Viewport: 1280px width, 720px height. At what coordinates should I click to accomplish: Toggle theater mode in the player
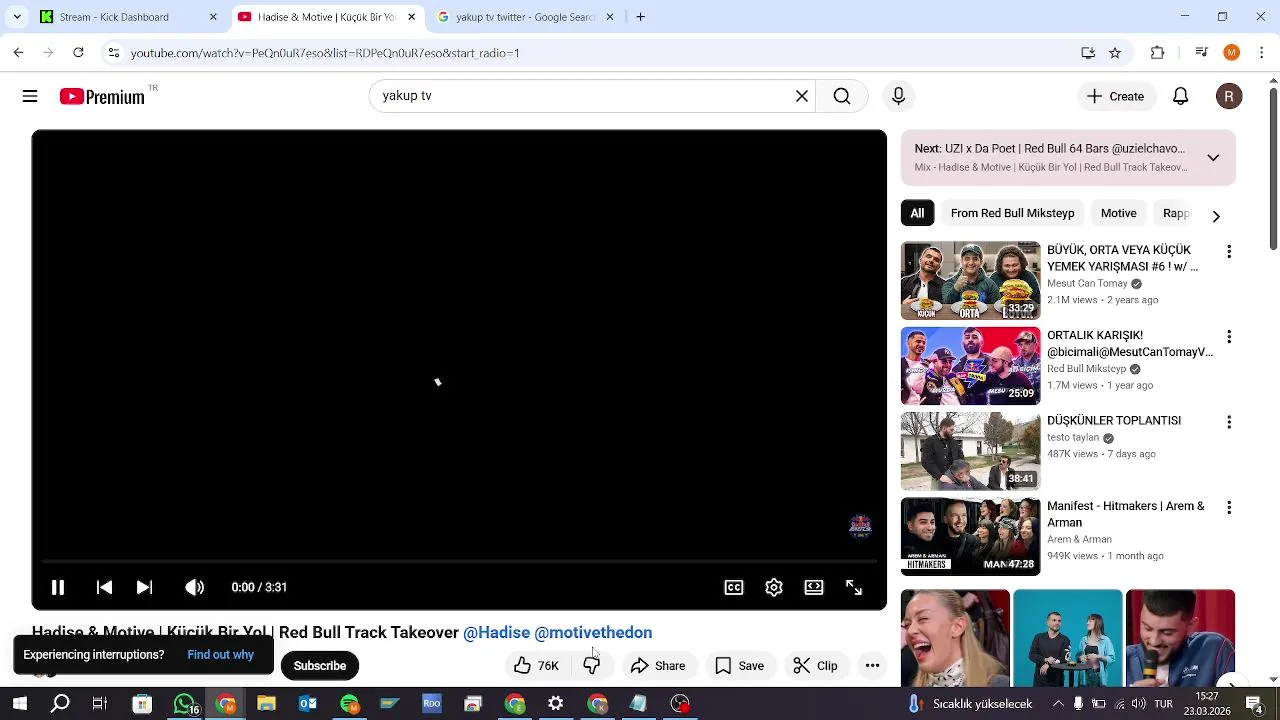(814, 587)
